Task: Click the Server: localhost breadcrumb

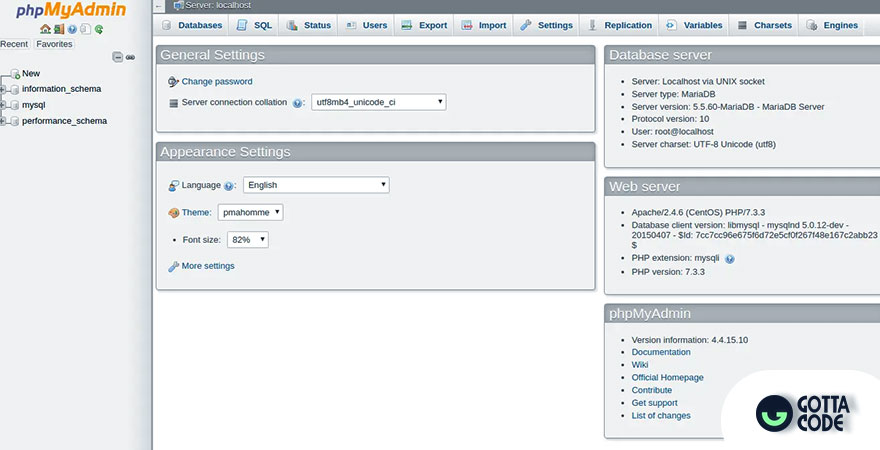Action: (x=218, y=6)
